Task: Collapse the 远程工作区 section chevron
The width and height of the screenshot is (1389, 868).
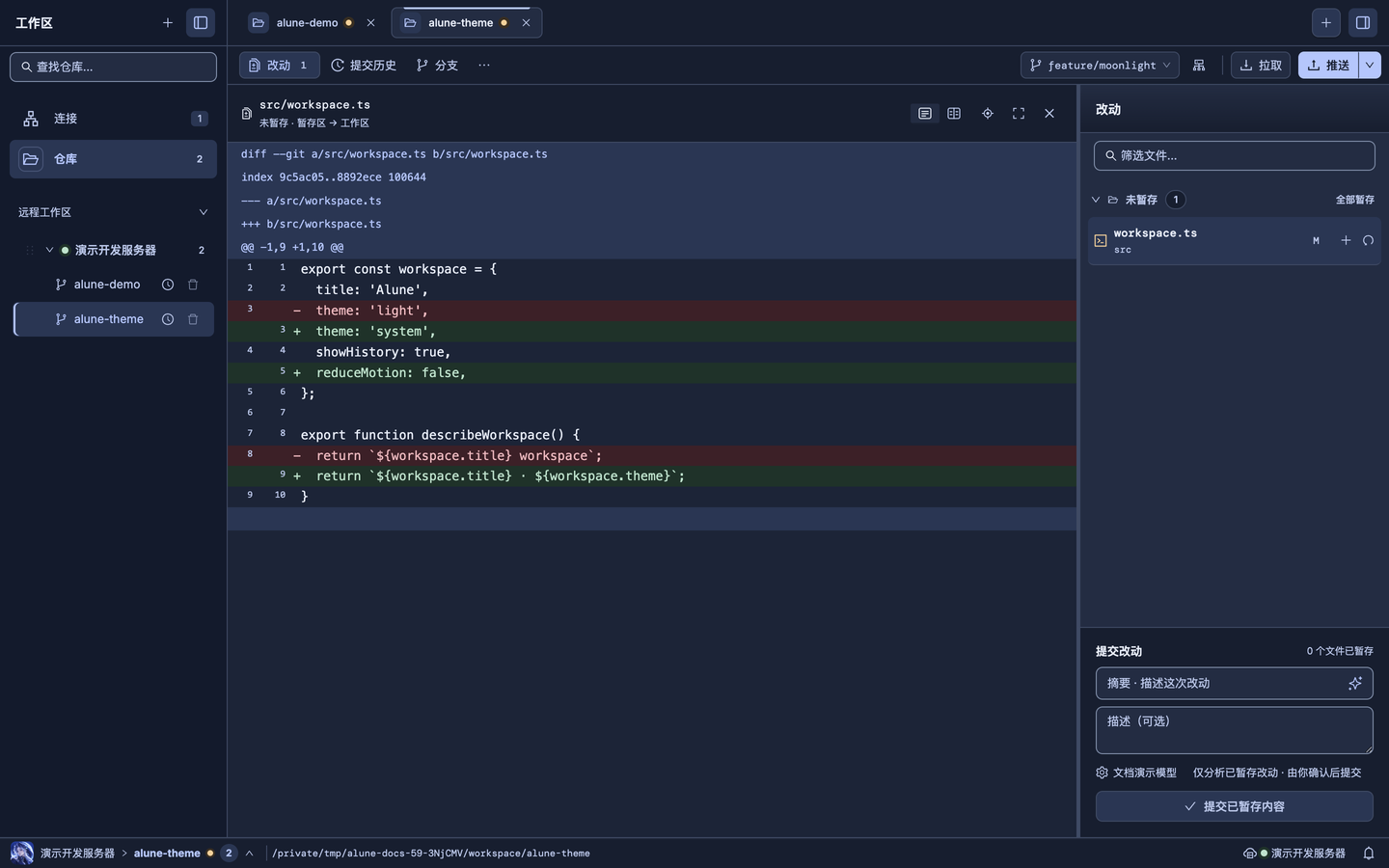Action: point(203,212)
